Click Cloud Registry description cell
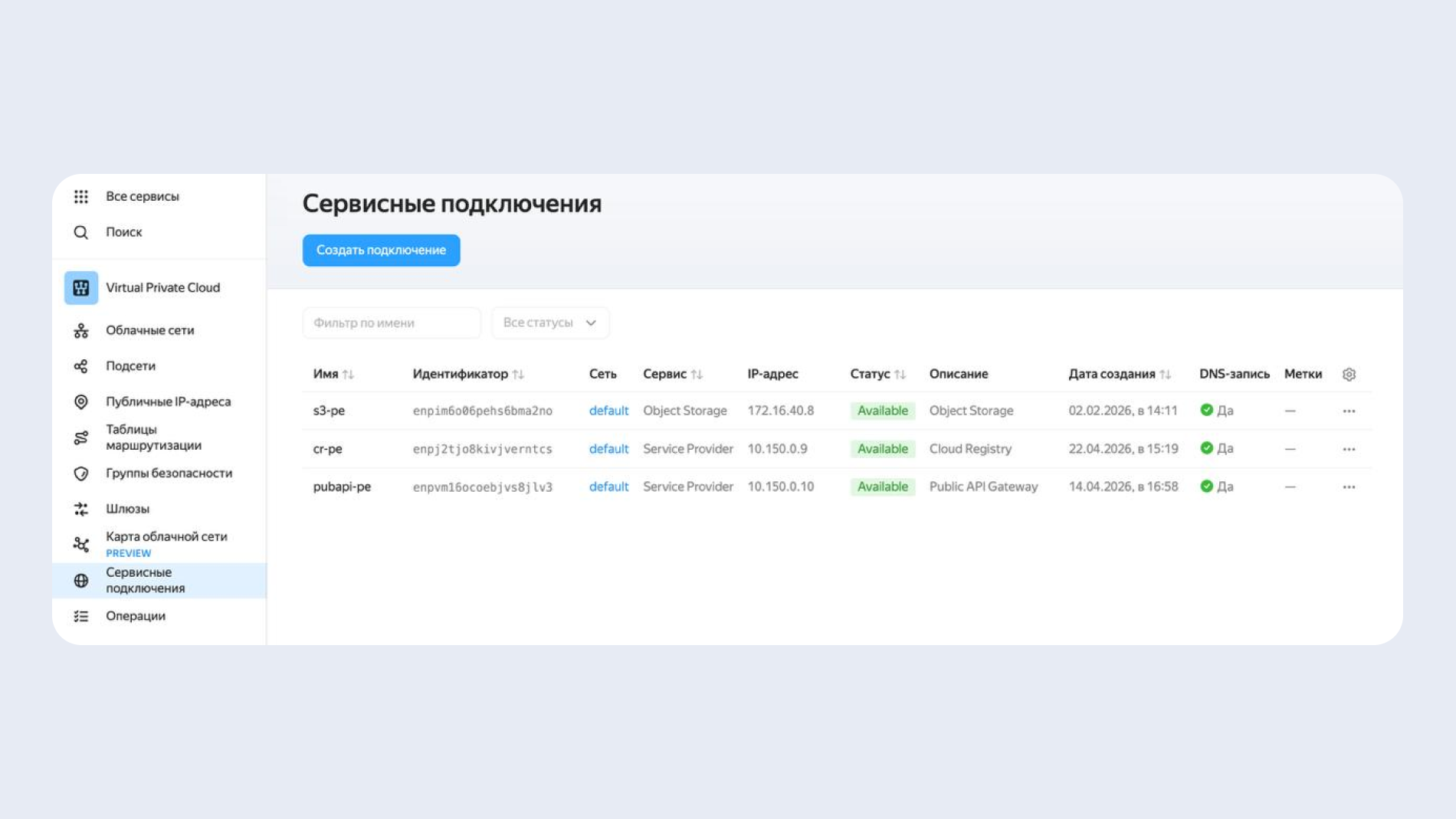This screenshot has width=1456, height=819. pos(971,449)
